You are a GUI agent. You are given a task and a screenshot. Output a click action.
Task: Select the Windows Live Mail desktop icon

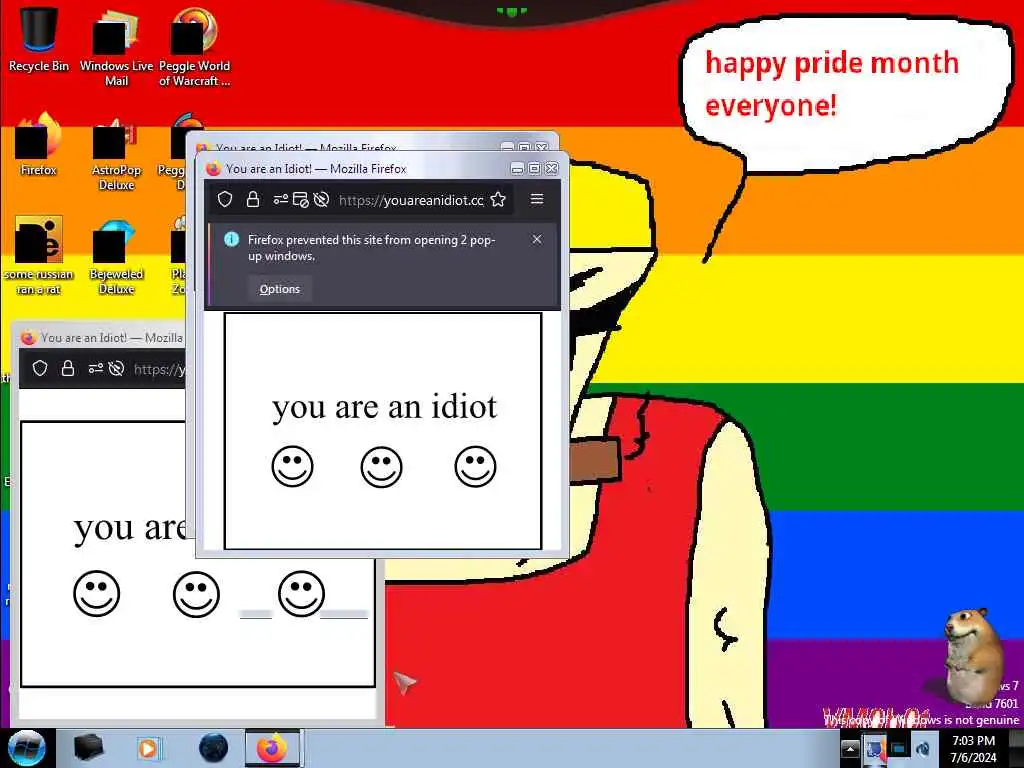(x=116, y=48)
